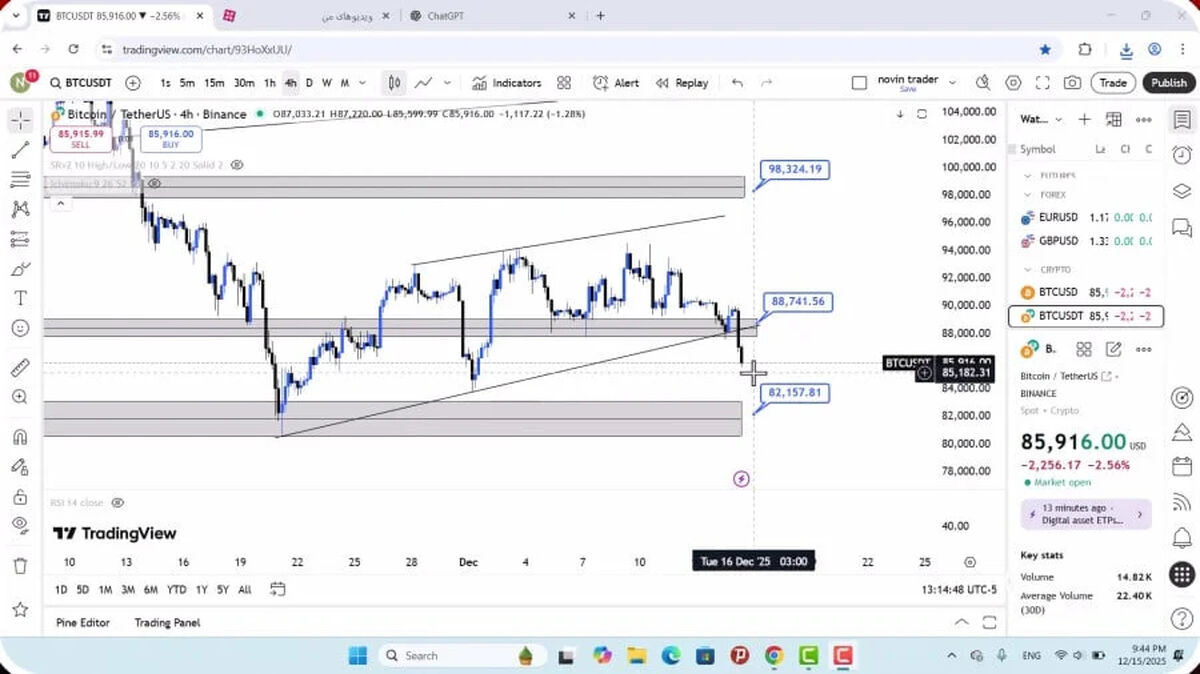The width and height of the screenshot is (1200, 674).
Task: Open the novin trader layout dropdown
Action: pyautogui.click(x=952, y=82)
